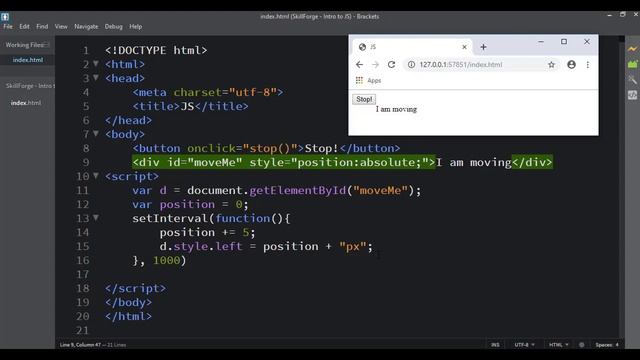Click the Working Files header label

pos(24,45)
